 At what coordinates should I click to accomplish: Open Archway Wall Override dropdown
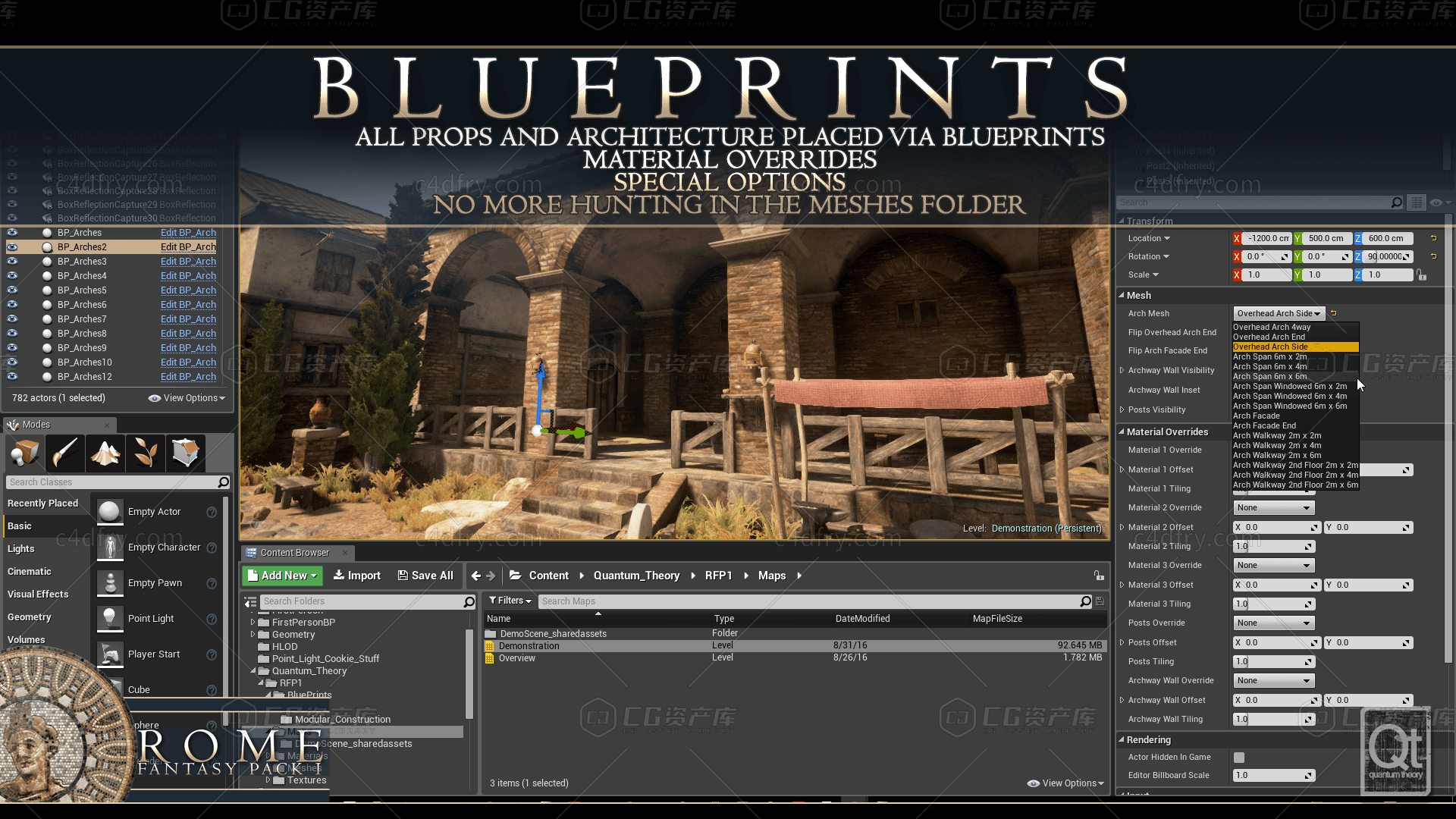click(x=1274, y=681)
